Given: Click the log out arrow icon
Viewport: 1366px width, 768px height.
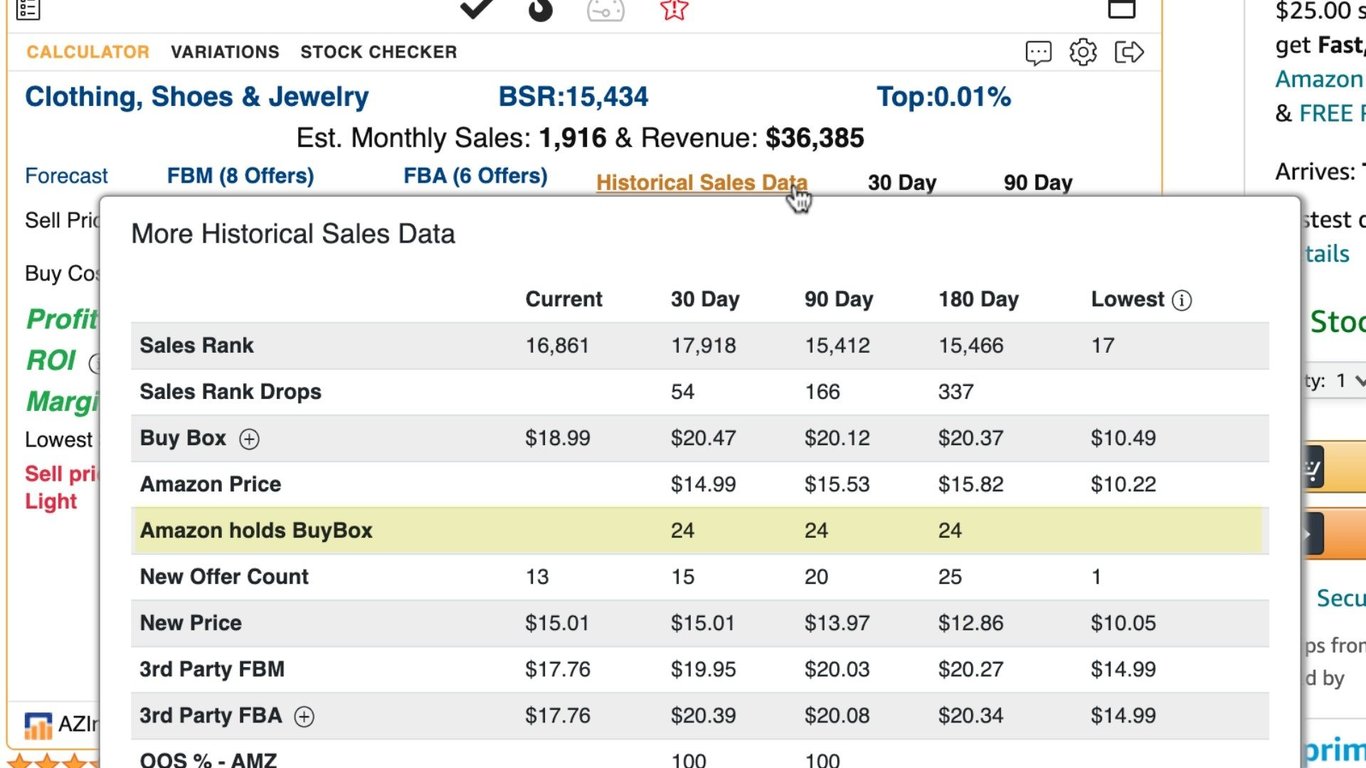Looking at the screenshot, I should [x=1129, y=52].
